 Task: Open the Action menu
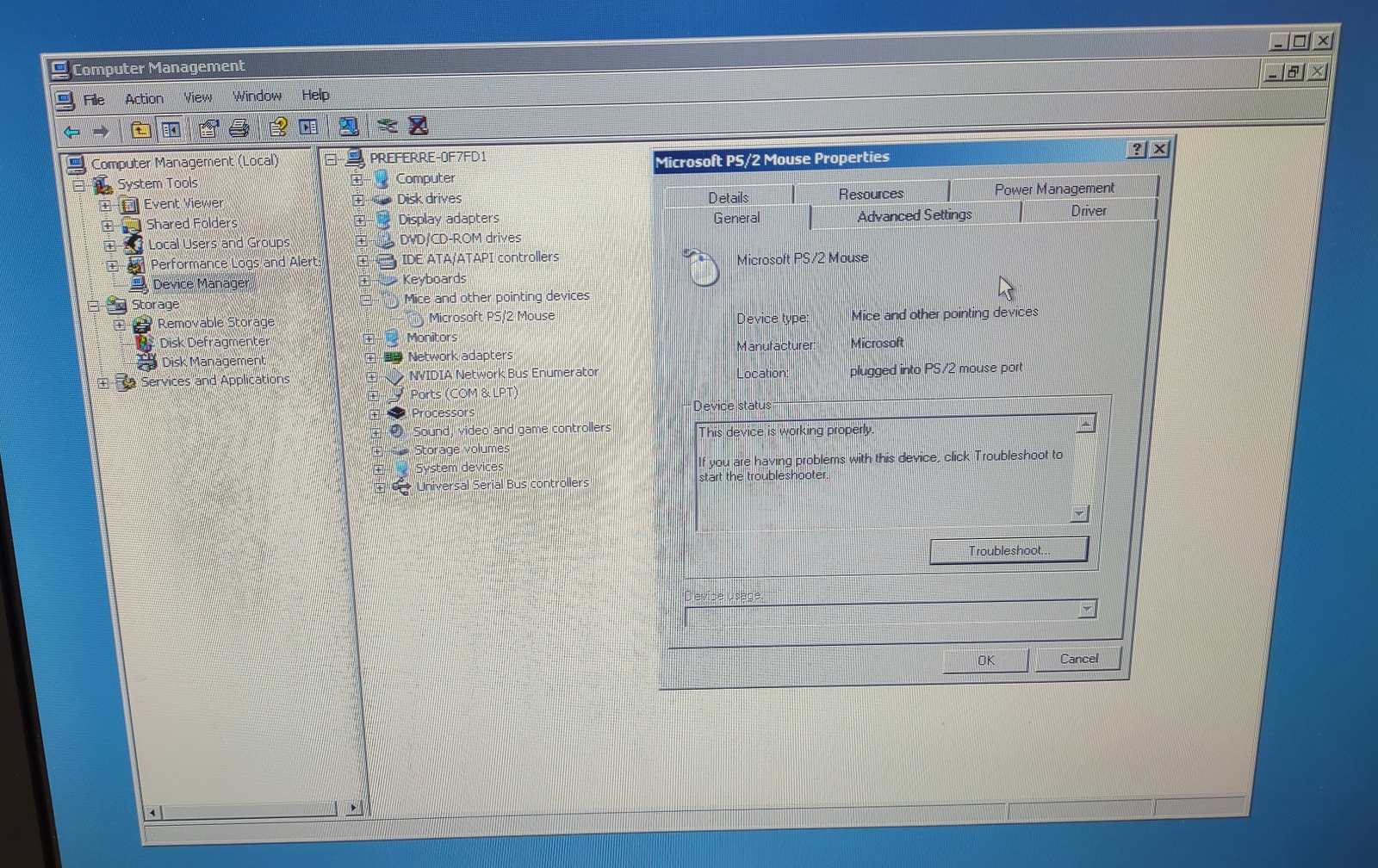coord(144,99)
